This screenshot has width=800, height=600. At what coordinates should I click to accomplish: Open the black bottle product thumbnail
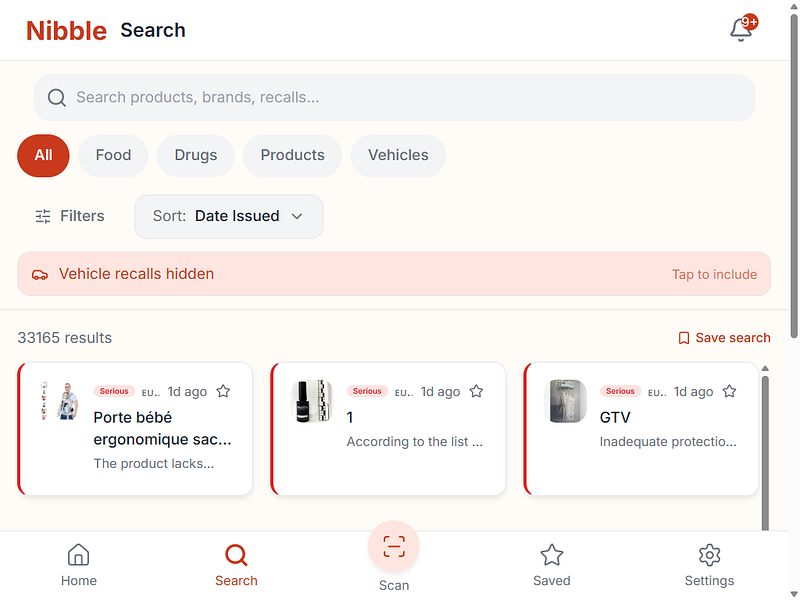pyautogui.click(x=312, y=401)
